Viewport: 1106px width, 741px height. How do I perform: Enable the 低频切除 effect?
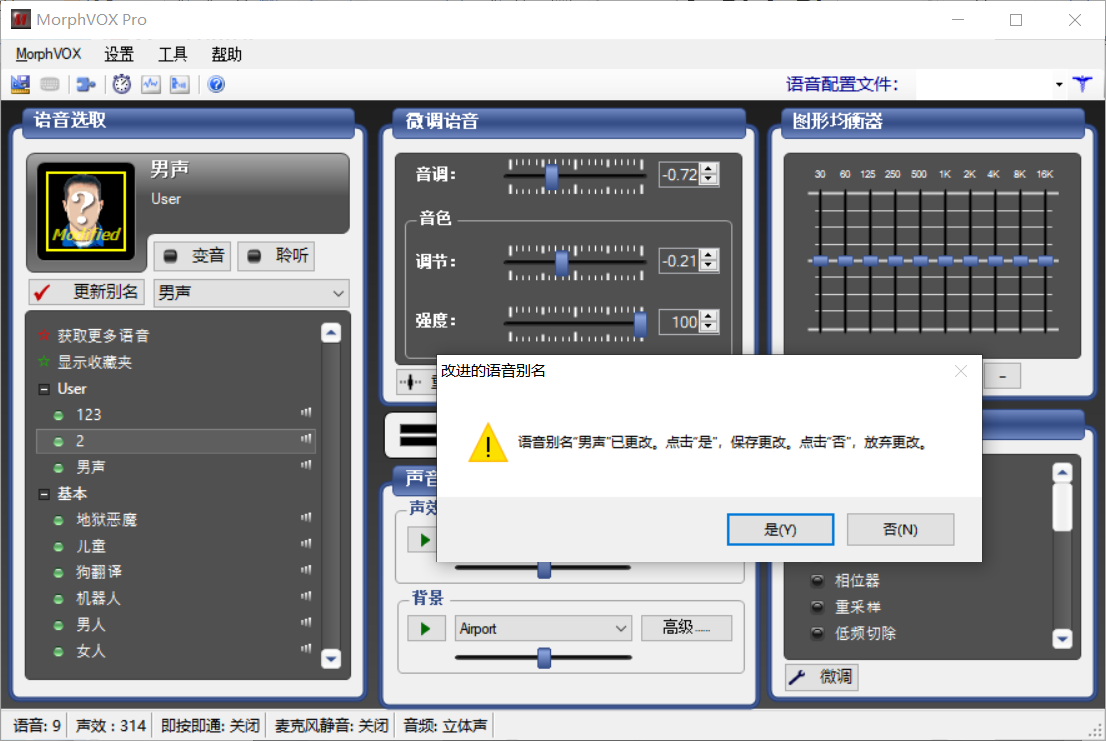817,633
